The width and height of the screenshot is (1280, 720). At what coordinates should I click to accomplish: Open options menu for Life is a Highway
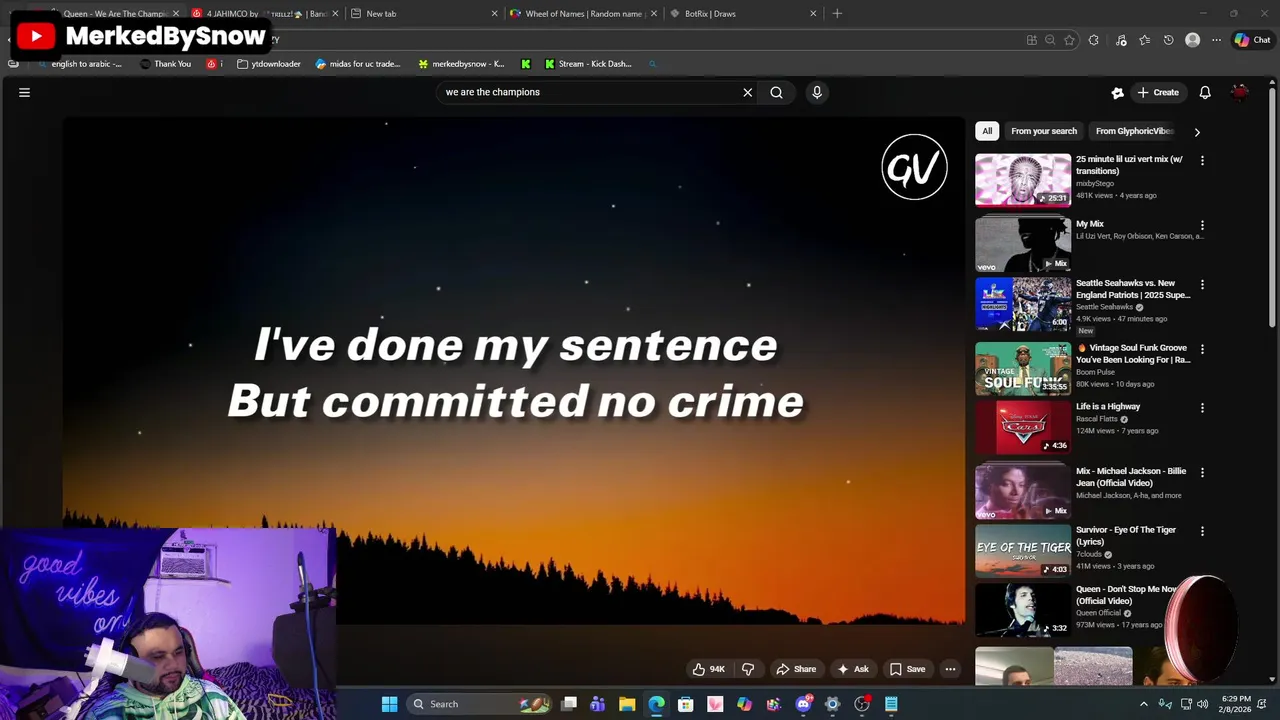1202,408
